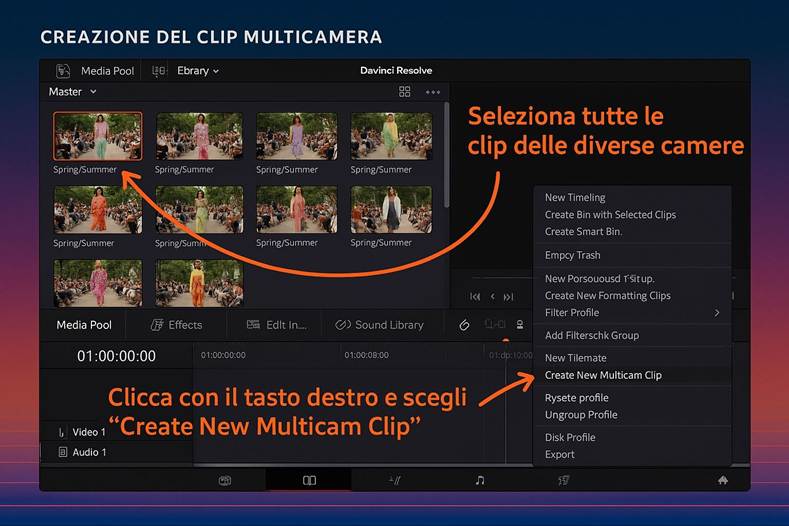
Task: Expand the Filter Profile submenu arrow
Action: click(x=717, y=313)
